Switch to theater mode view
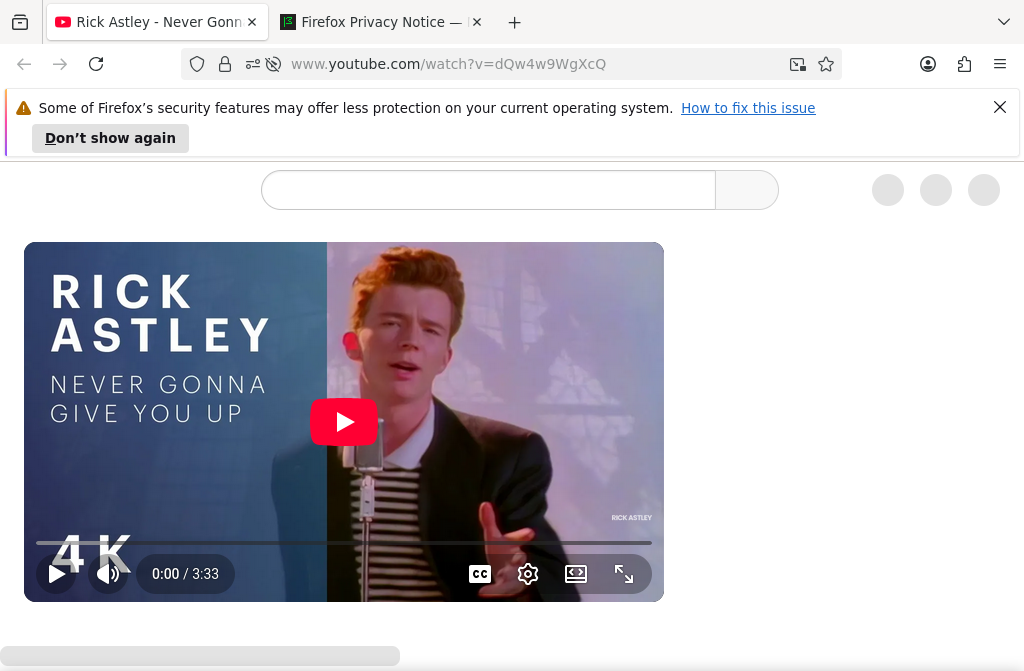1024x671 pixels. (x=576, y=574)
